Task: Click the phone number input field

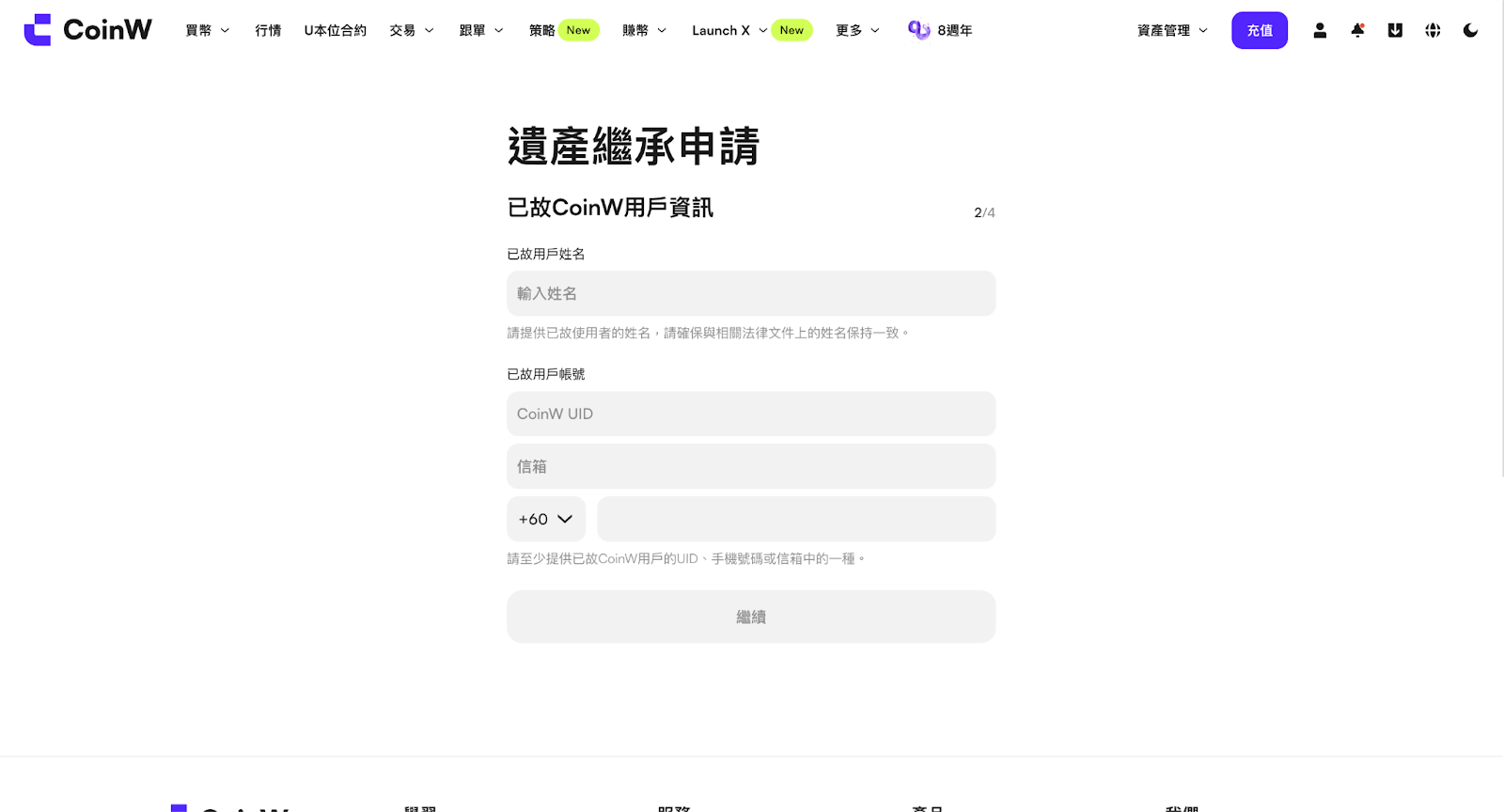Action: (796, 519)
